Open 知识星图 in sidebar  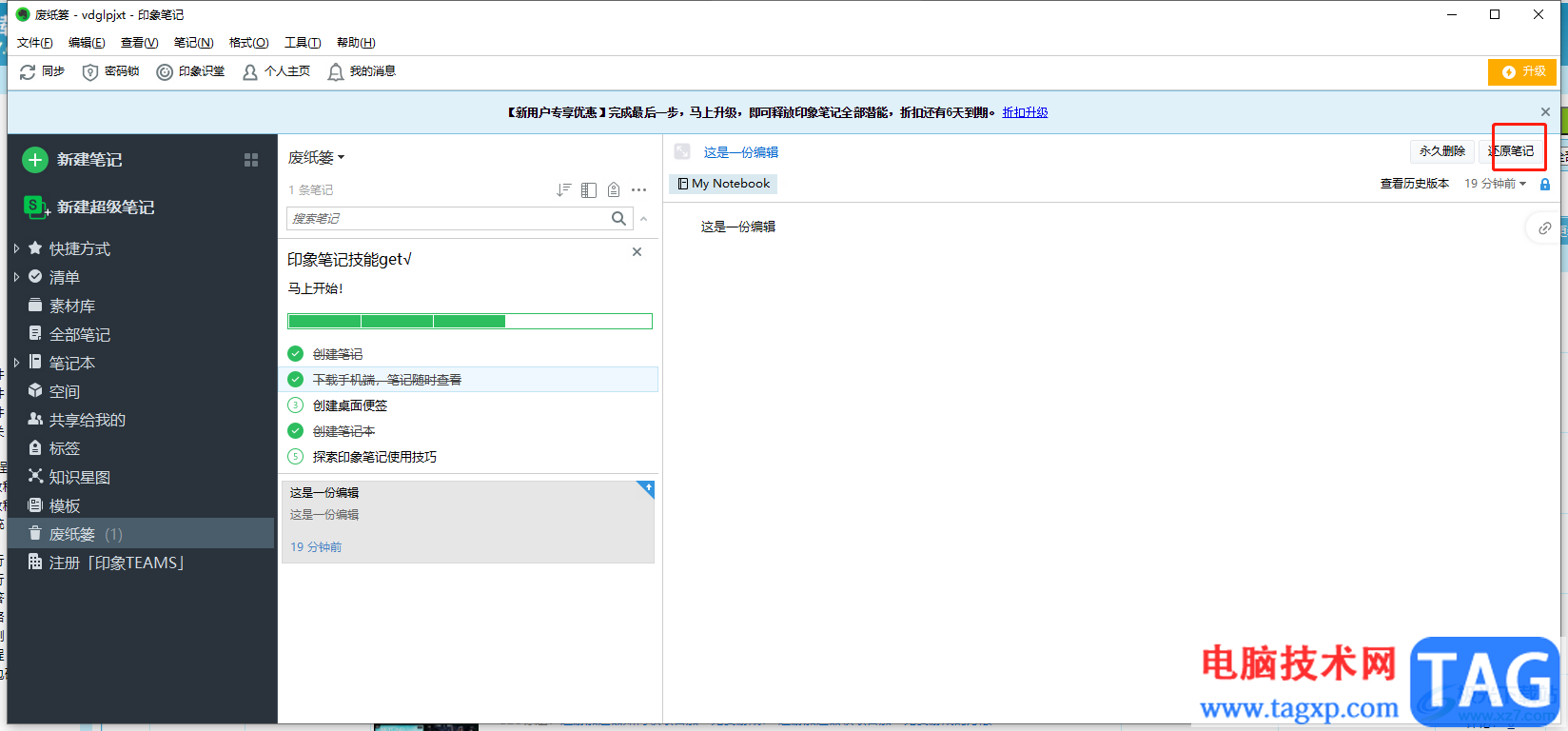(x=80, y=477)
